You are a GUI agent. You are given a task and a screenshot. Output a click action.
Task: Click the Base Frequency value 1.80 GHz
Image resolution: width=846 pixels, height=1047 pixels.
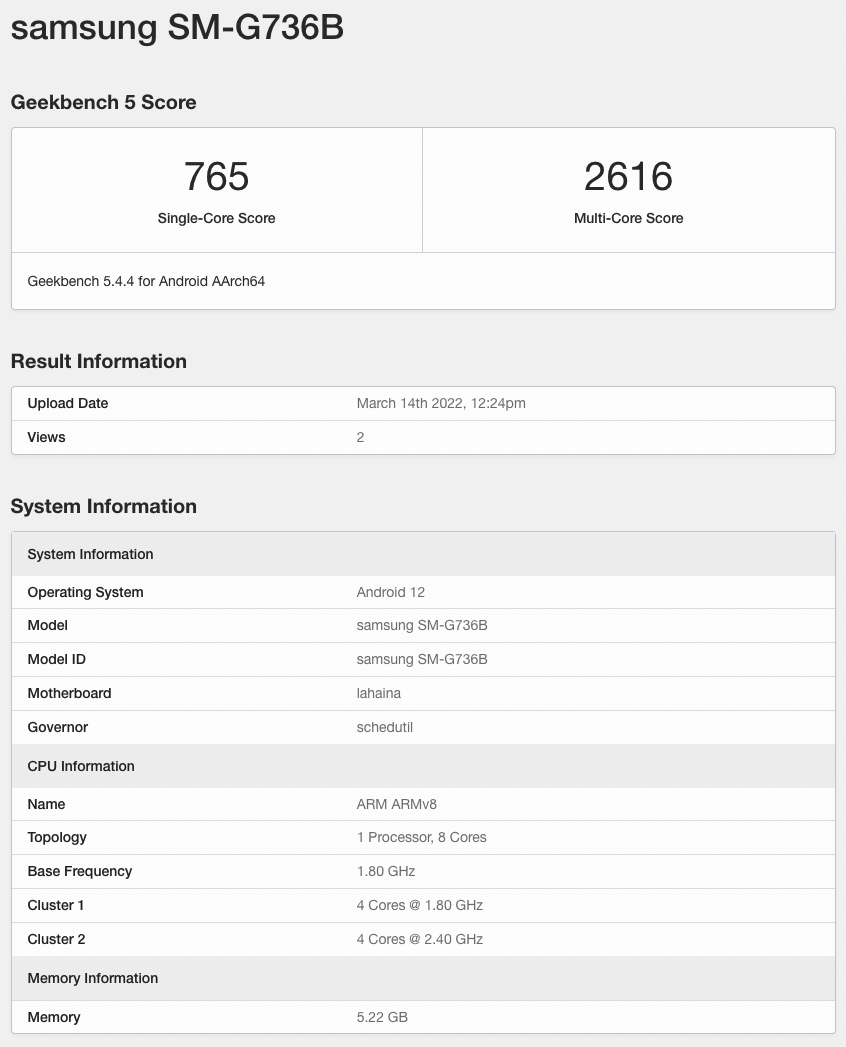pos(385,871)
